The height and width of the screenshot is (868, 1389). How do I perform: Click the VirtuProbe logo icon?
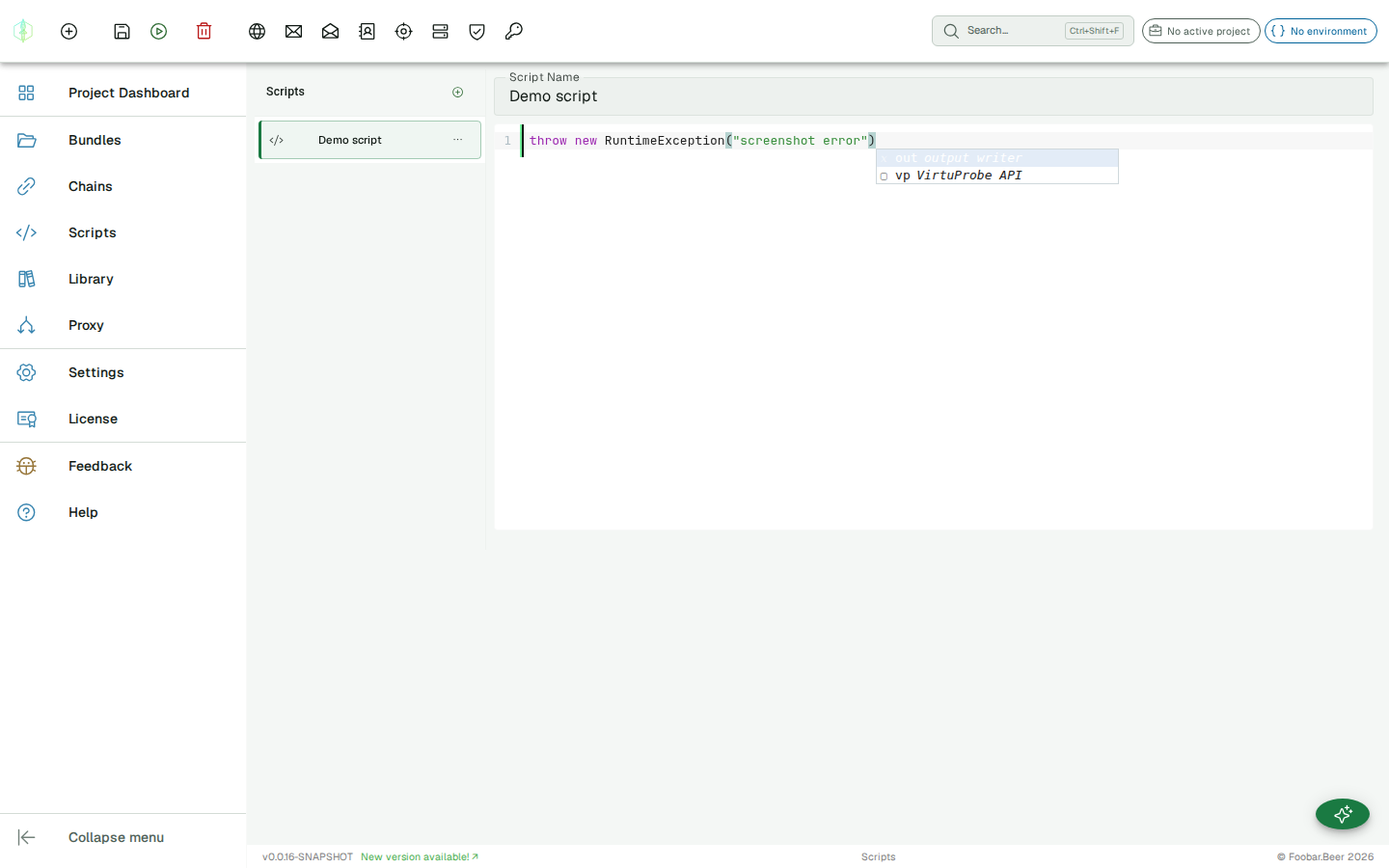pos(23,31)
